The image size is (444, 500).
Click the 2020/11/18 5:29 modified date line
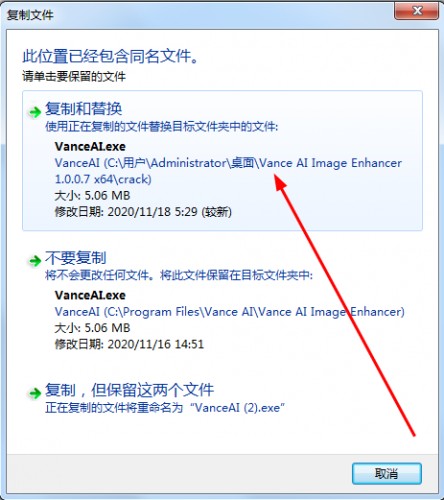[143, 212]
